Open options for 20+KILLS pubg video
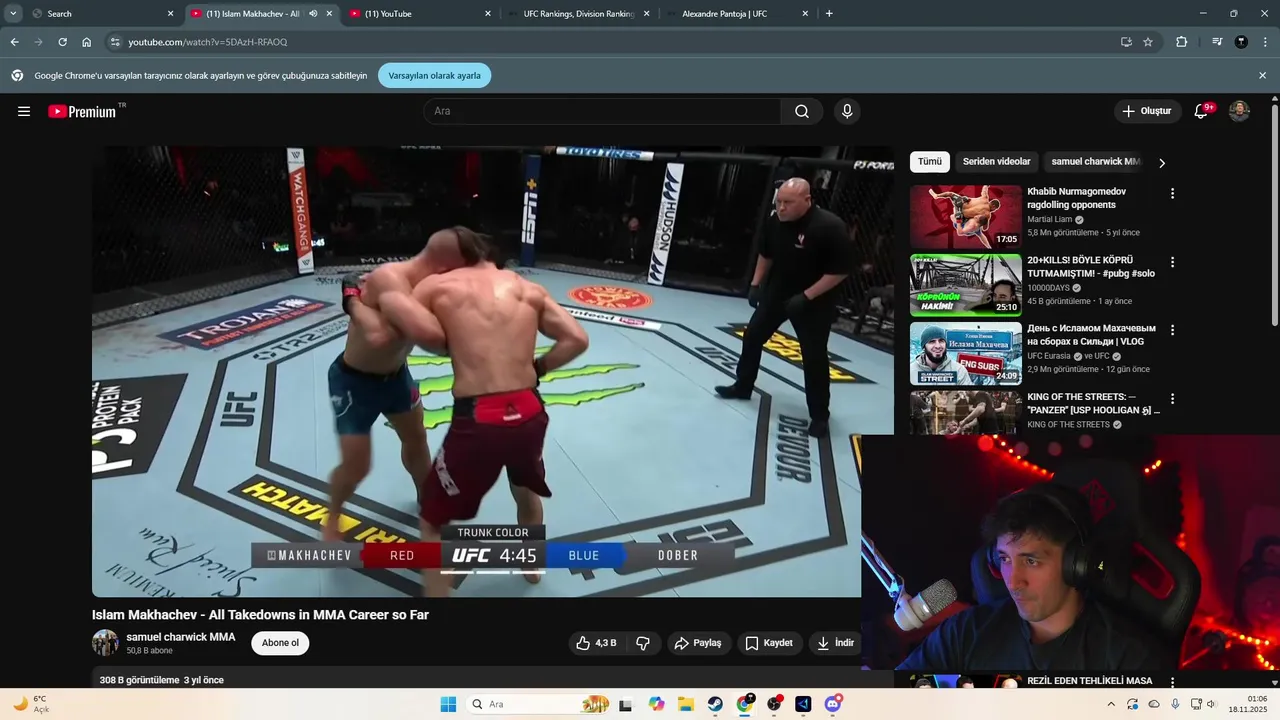This screenshot has width=1280, height=720. coord(1173,262)
